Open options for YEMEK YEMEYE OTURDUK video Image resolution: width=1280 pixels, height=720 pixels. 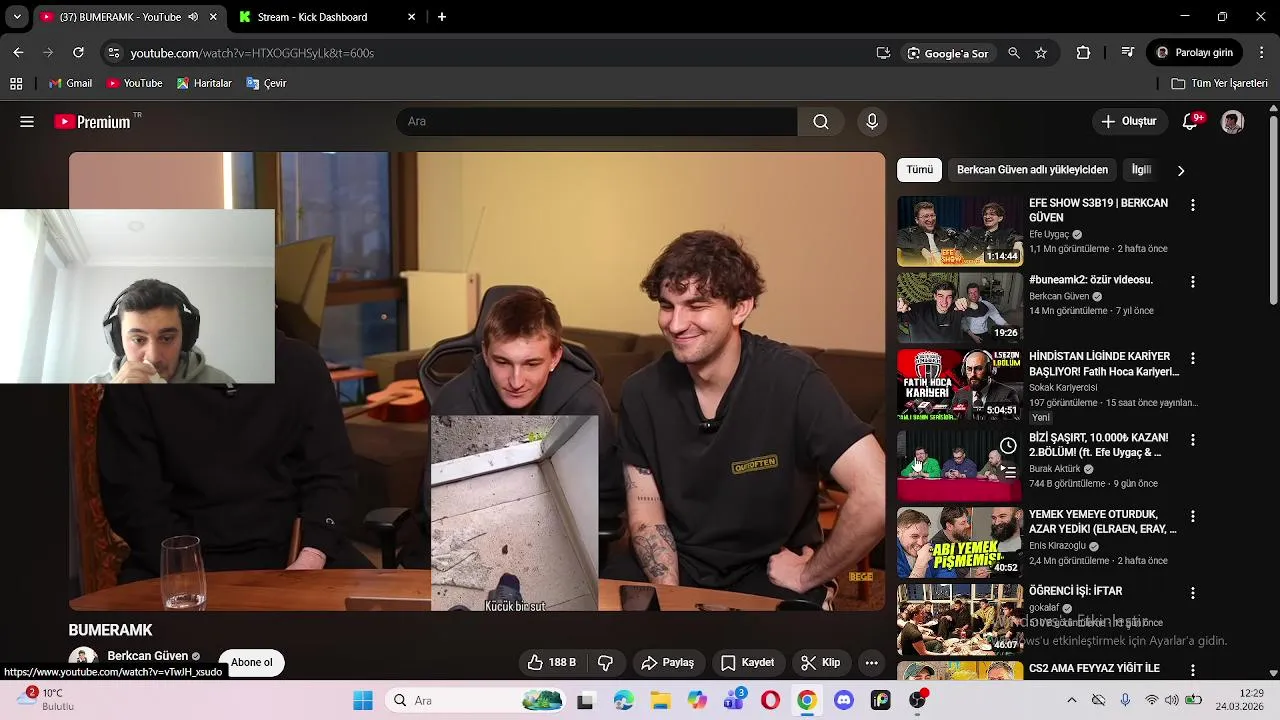(1192, 516)
